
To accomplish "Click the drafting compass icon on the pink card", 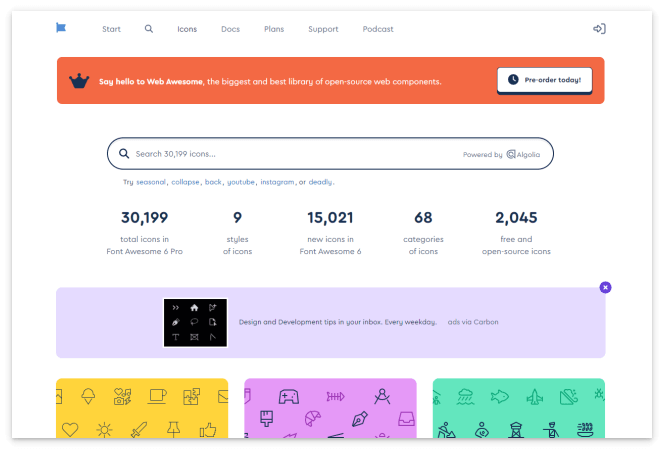I will tap(382, 396).
